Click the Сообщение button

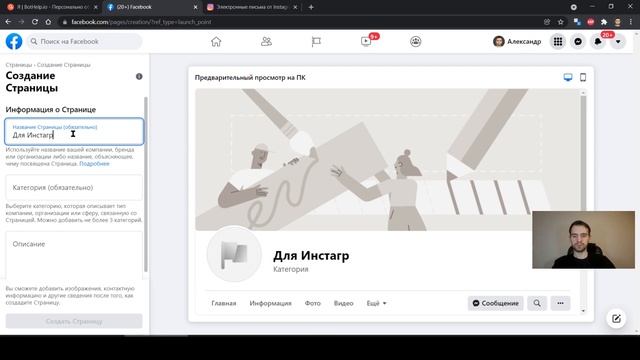[496, 303]
